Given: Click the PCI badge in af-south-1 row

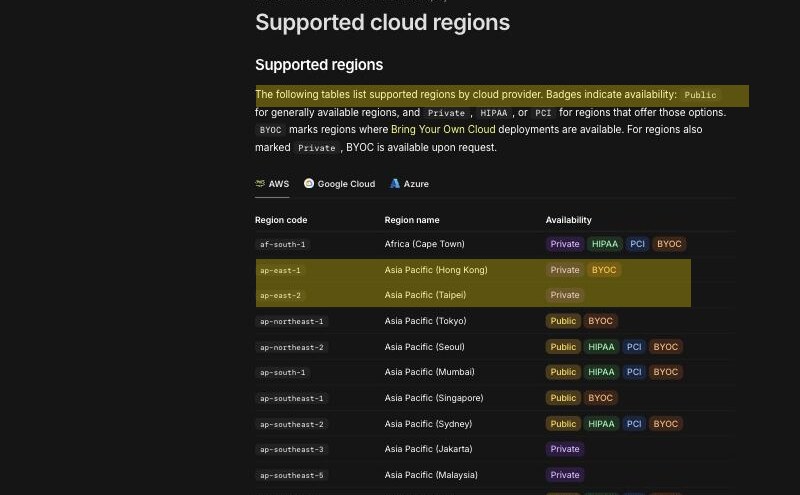Looking at the screenshot, I should click(x=637, y=244).
